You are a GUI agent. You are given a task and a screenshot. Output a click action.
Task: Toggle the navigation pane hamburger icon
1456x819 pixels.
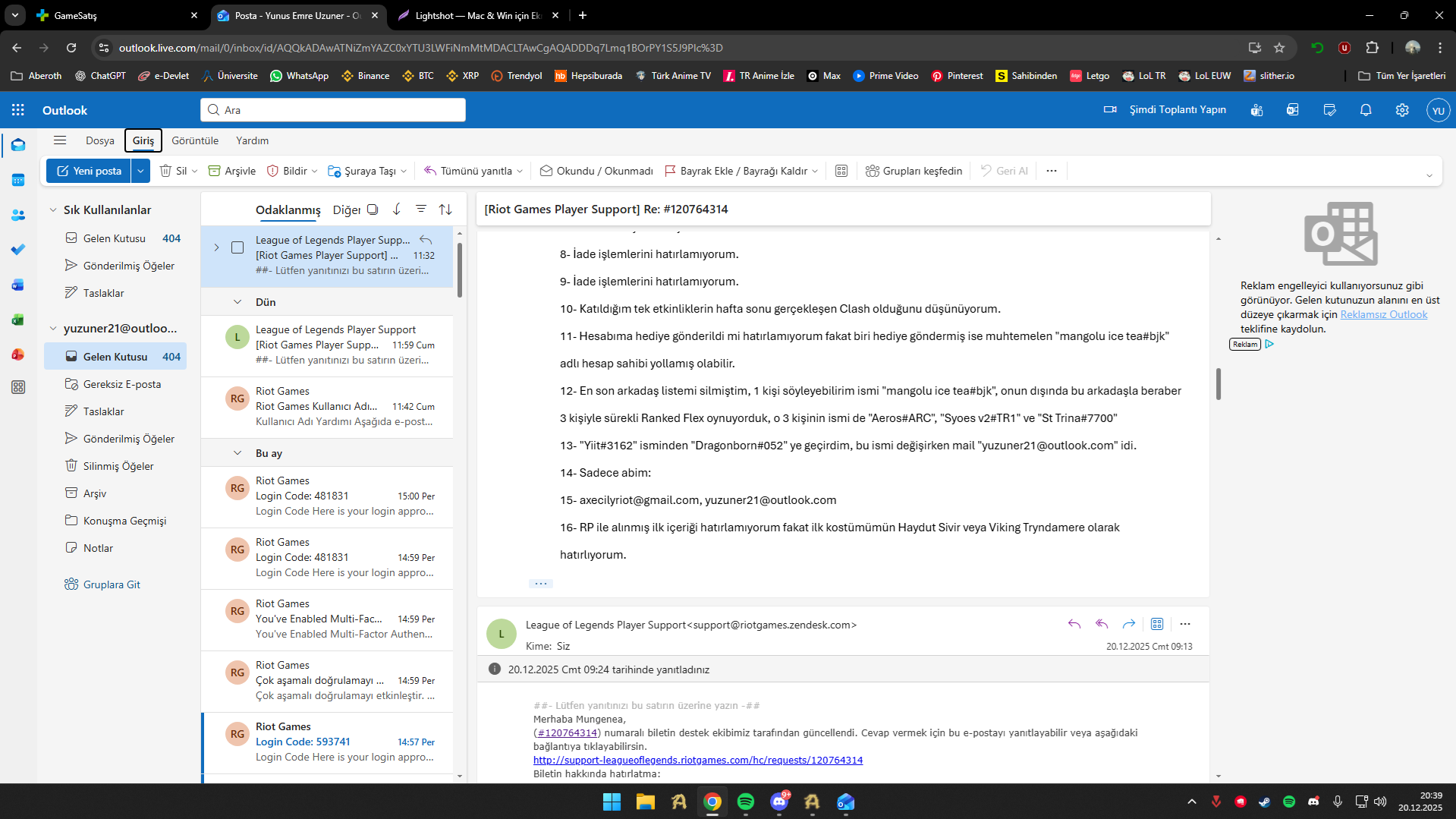60,140
